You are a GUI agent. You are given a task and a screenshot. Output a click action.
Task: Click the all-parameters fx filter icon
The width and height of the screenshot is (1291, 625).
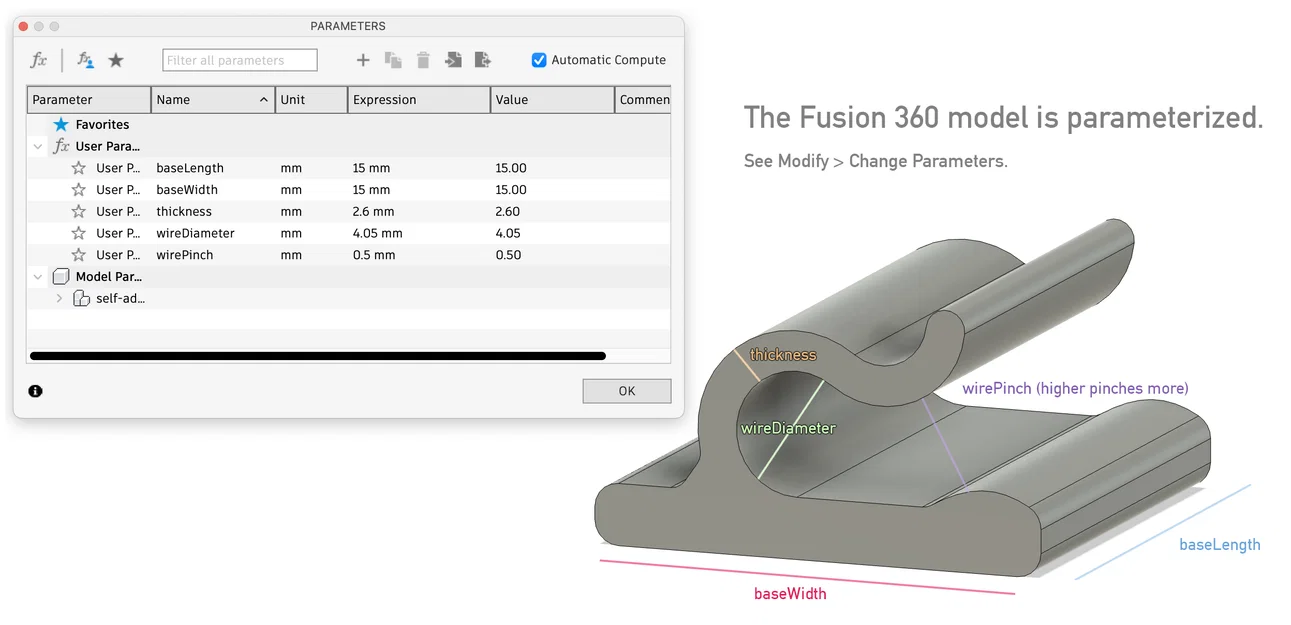tap(39, 60)
